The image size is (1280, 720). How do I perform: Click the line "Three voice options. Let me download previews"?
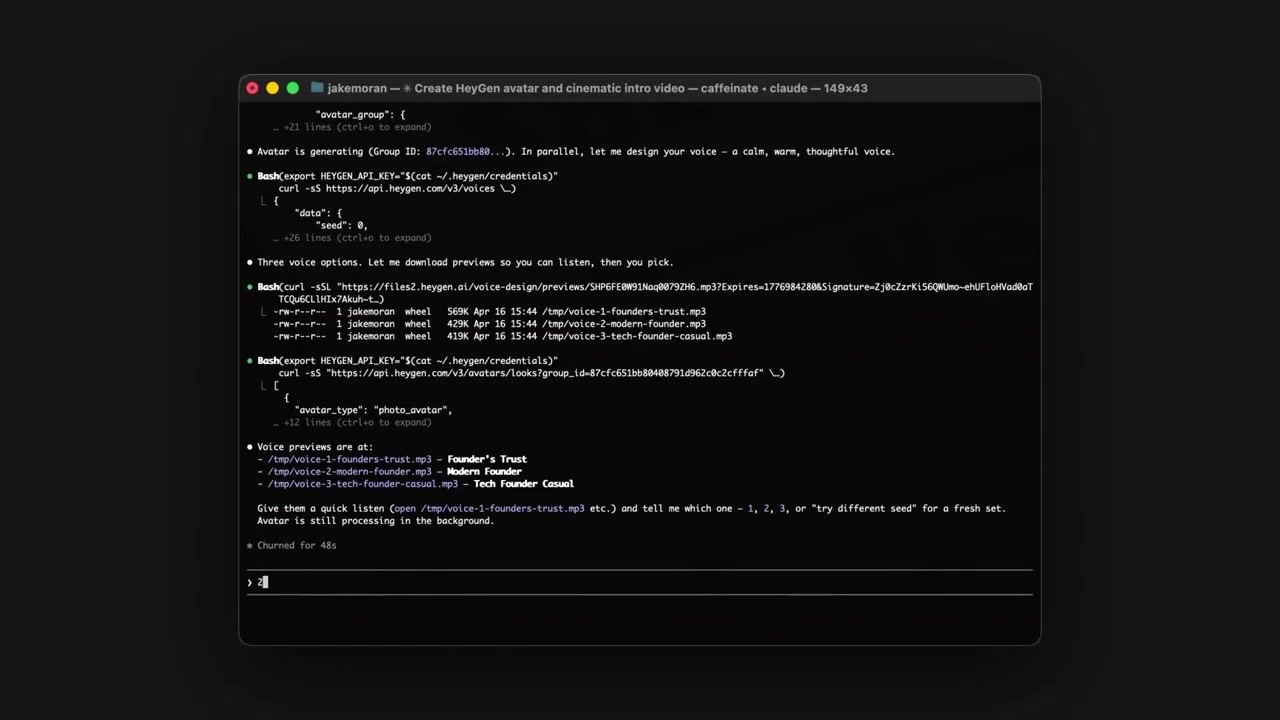pos(465,262)
